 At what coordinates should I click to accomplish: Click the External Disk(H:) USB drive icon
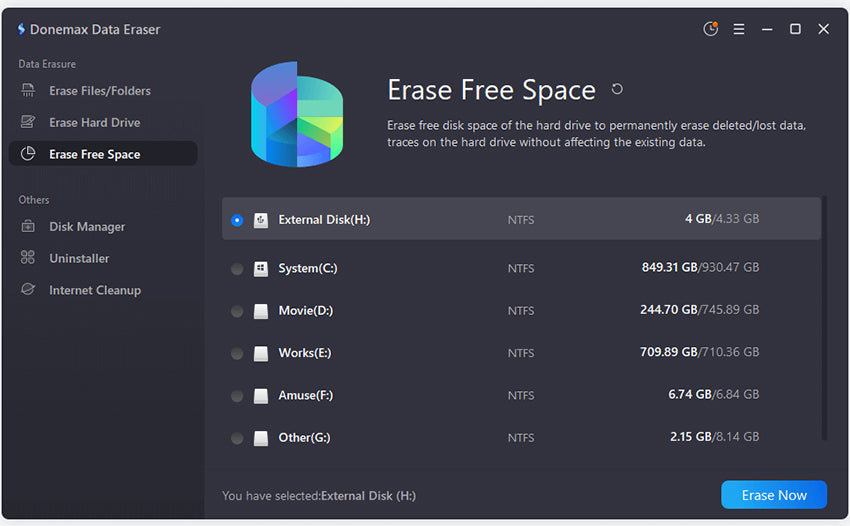pos(261,220)
